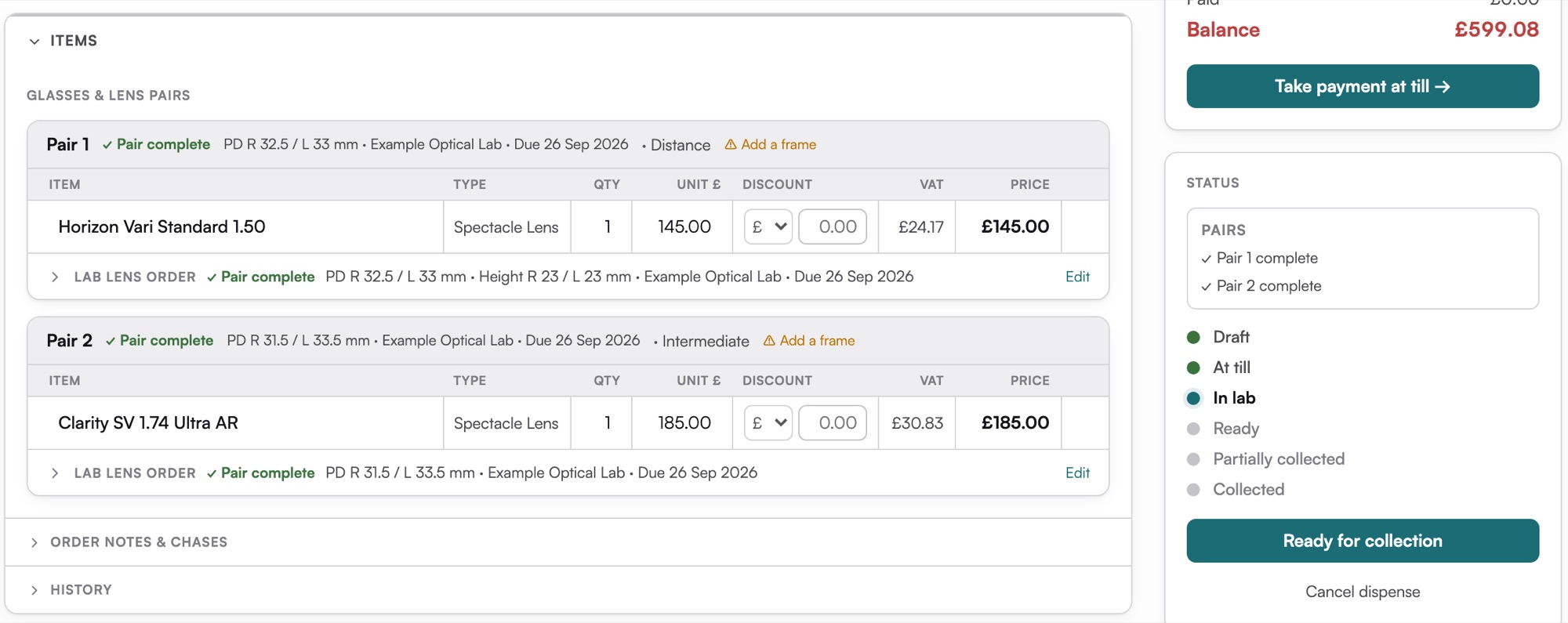Edit the Pair 1 lab lens order
1568x623 pixels.
coord(1077,277)
